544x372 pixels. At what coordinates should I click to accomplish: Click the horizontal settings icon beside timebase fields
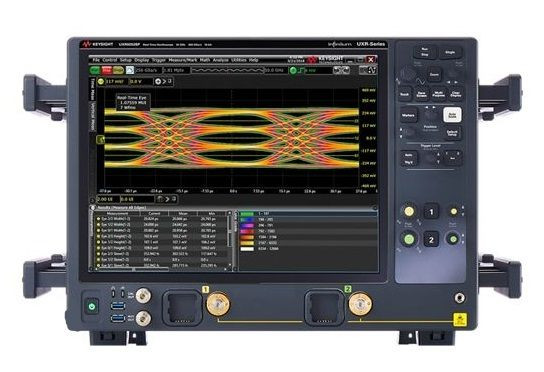[159, 199]
